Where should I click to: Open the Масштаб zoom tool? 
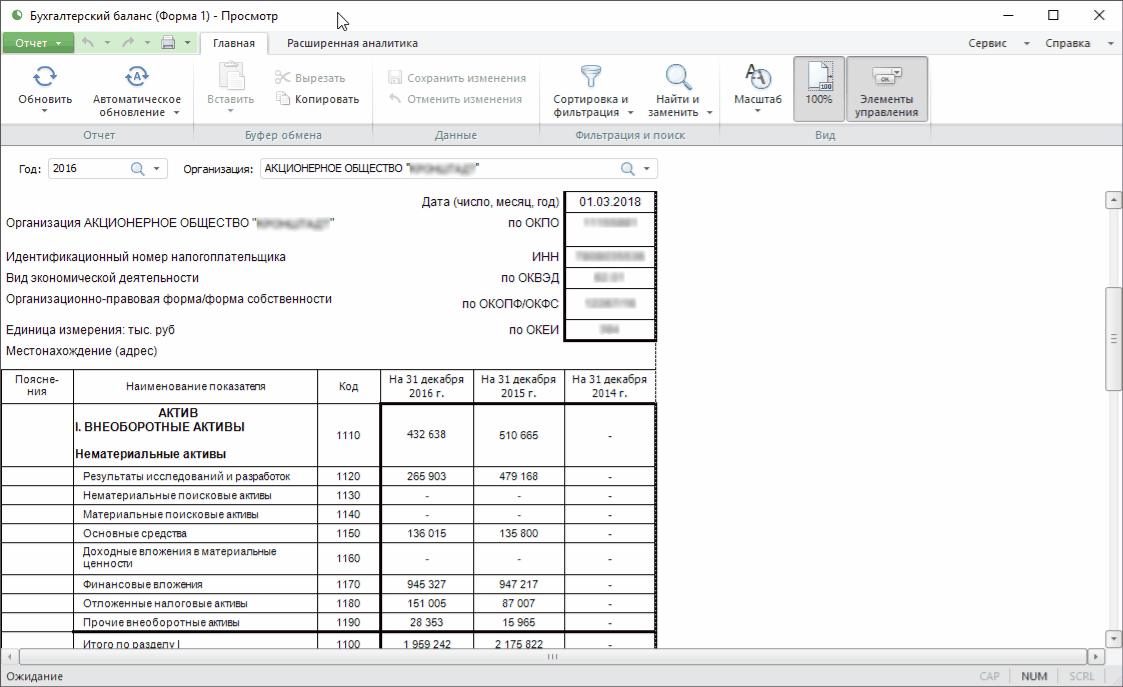pyautogui.click(x=757, y=77)
